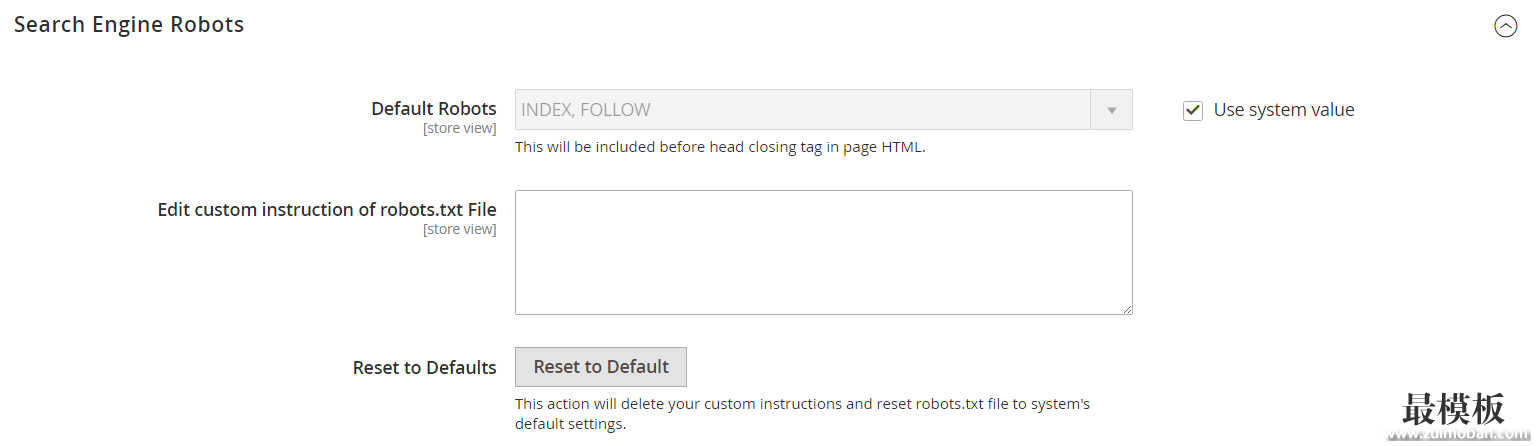Click the Reset to Defaults label
Screen dimensions: 1536x446
coord(425,367)
